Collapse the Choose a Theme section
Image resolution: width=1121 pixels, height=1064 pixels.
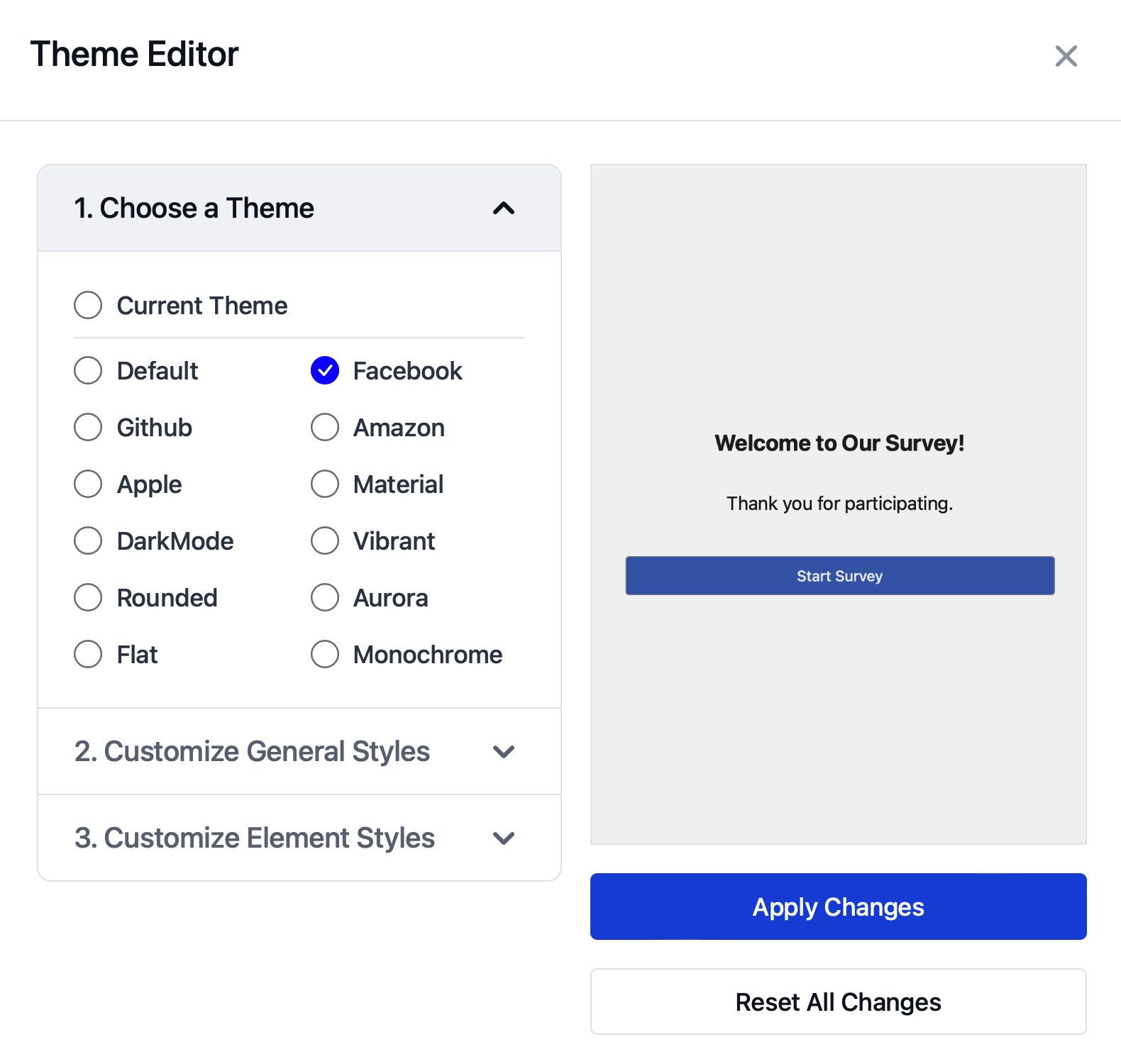pos(503,209)
